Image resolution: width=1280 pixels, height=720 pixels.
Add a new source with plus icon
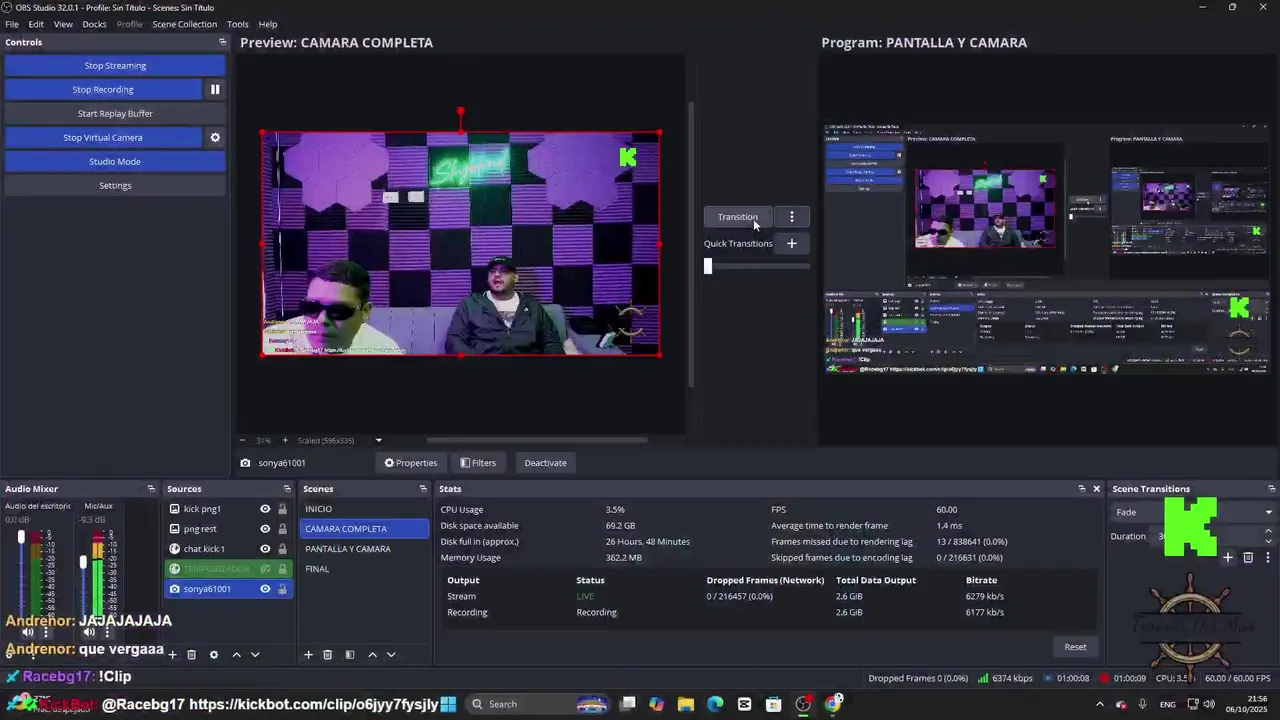click(172, 654)
